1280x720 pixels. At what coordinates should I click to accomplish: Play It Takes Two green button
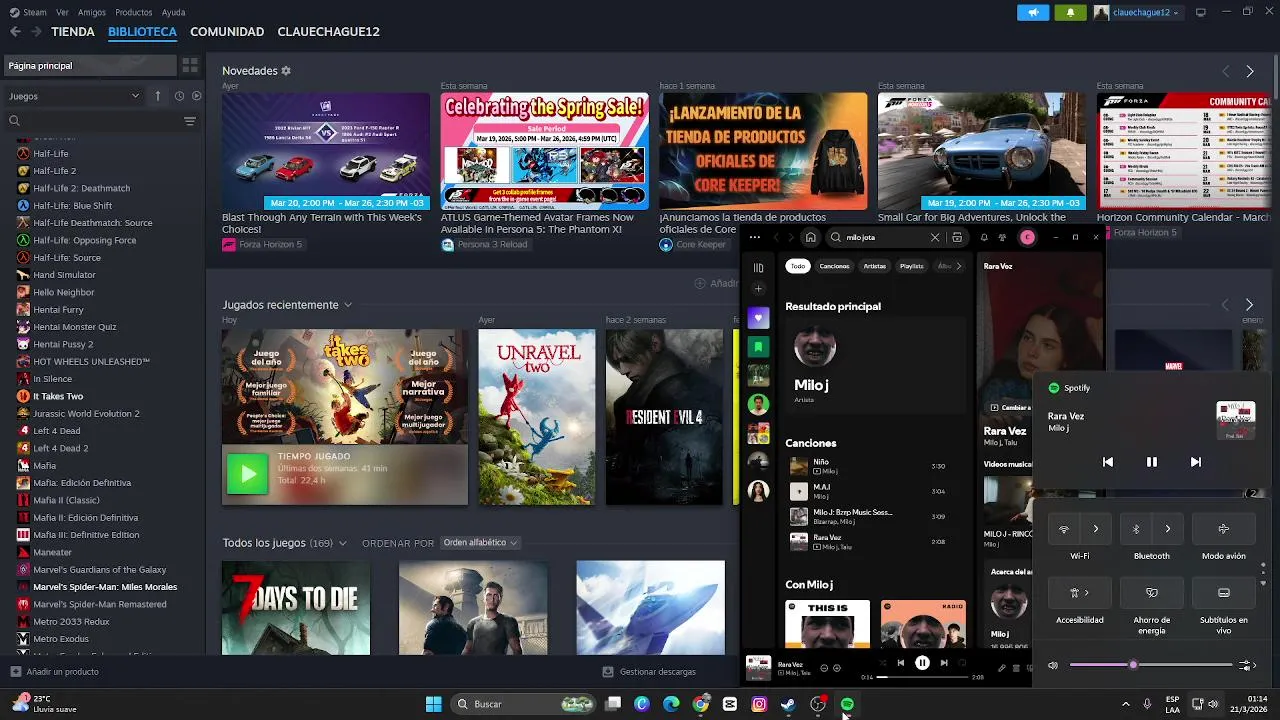point(247,475)
